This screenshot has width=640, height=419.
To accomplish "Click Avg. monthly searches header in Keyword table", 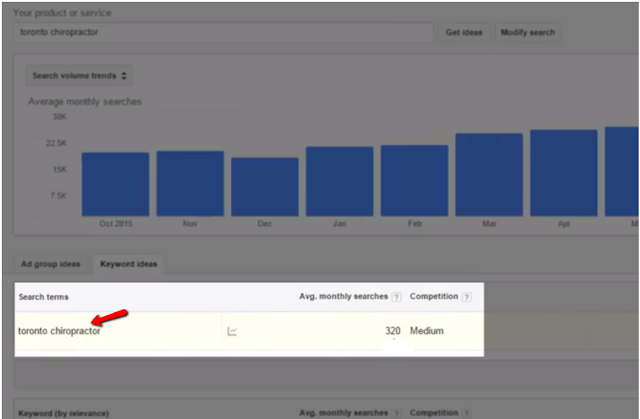I will (x=343, y=413).
